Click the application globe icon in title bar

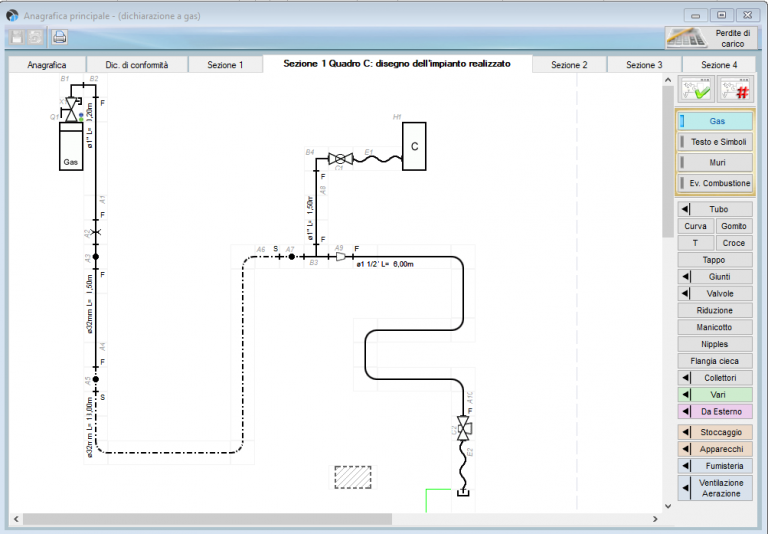pyautogui.click(x=13, y=16)
